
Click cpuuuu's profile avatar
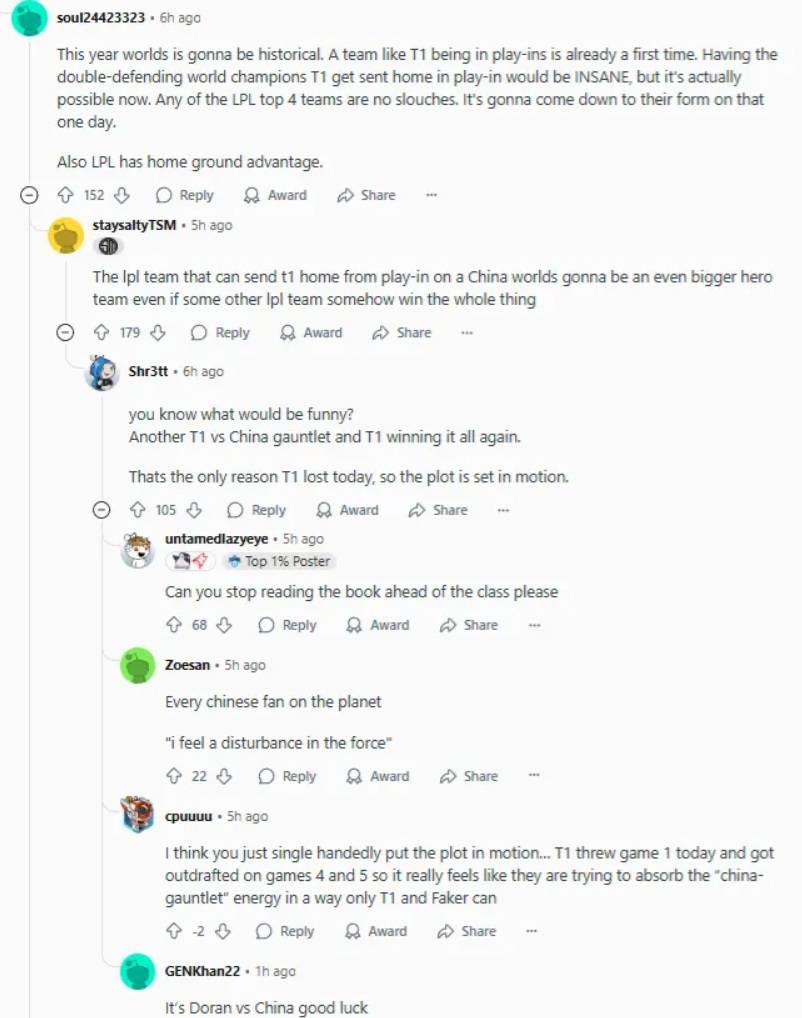(138, 815)
